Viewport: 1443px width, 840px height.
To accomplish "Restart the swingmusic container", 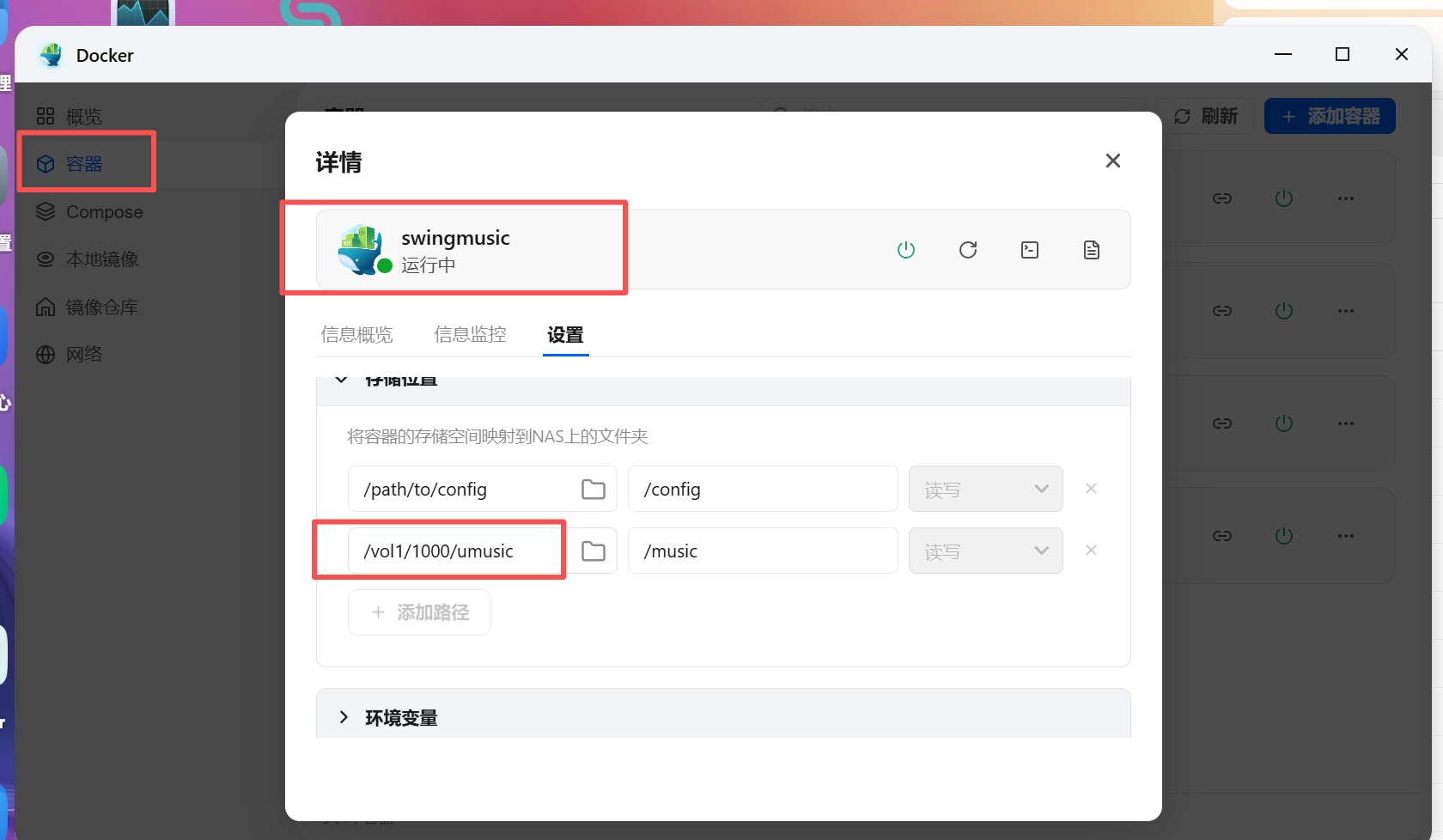I will pos(968,250).
